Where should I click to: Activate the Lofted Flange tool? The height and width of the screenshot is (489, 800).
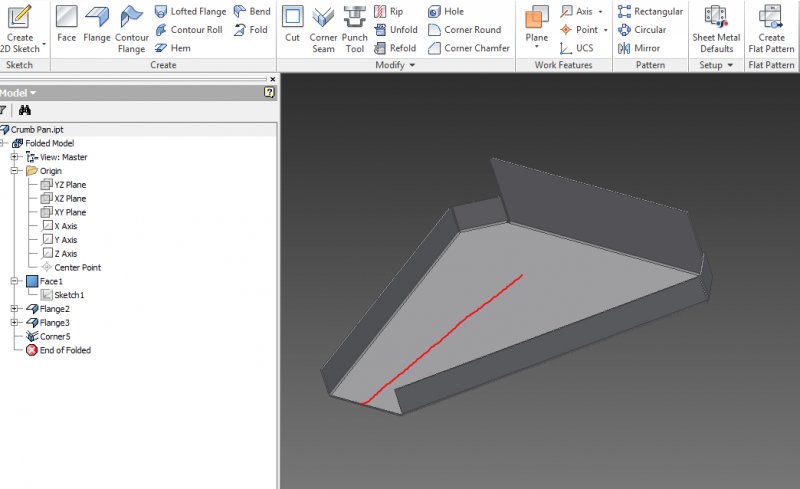[x=191, y=11]
